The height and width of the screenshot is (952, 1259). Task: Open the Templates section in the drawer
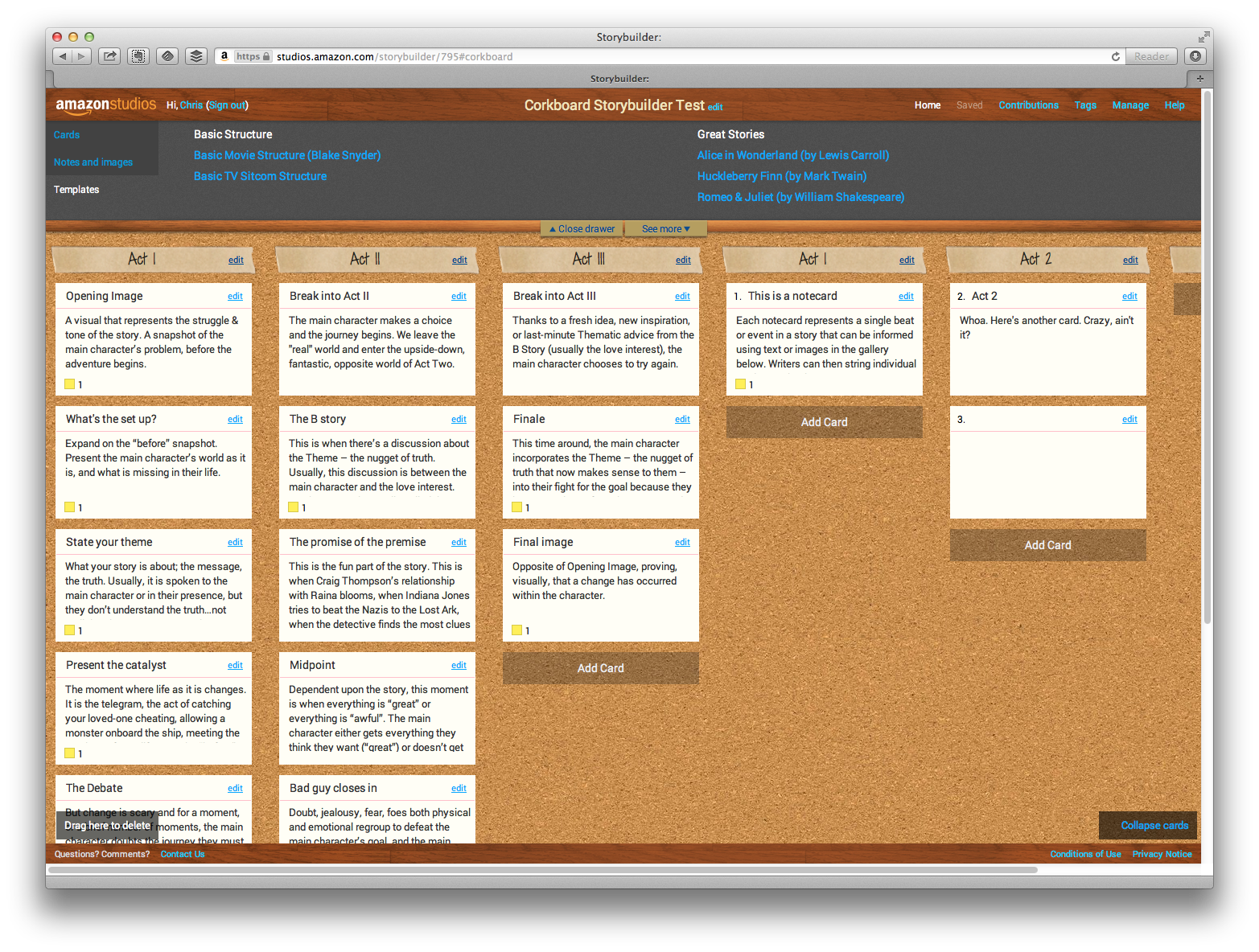(x=76, y=190)
